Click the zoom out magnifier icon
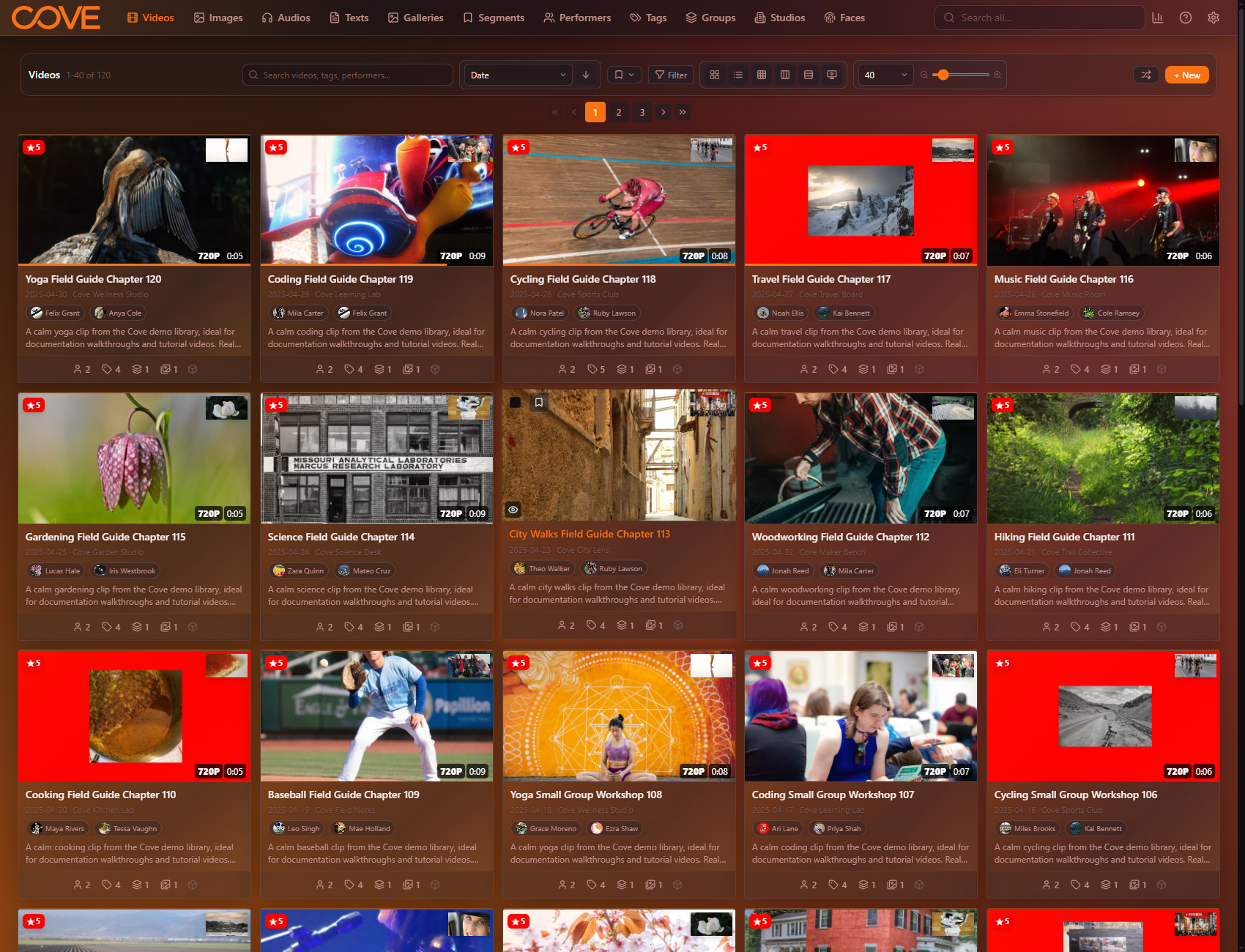 (x=924, y=75)
